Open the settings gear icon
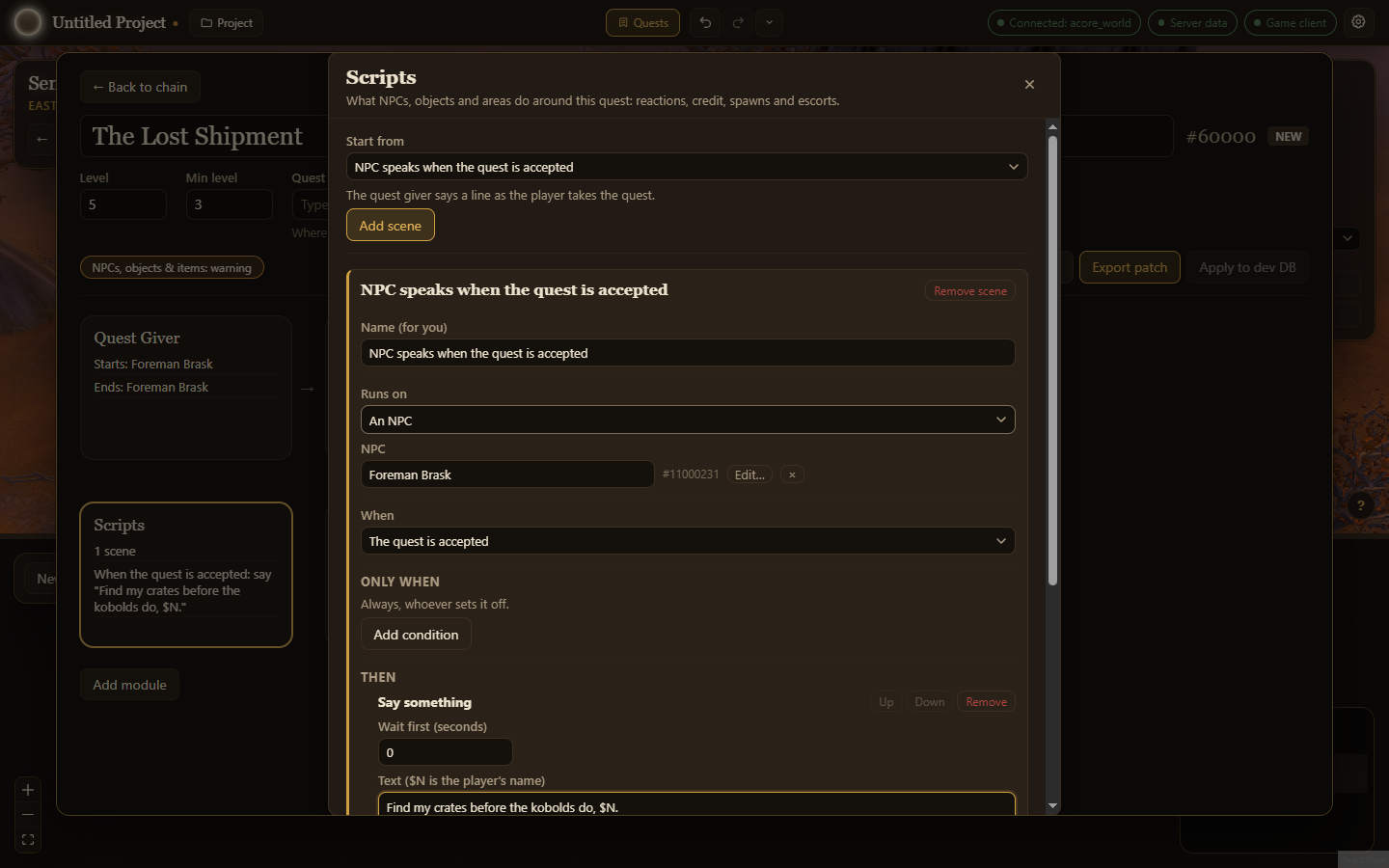This screenshot has width=1389, height=868. point(1358,22)
